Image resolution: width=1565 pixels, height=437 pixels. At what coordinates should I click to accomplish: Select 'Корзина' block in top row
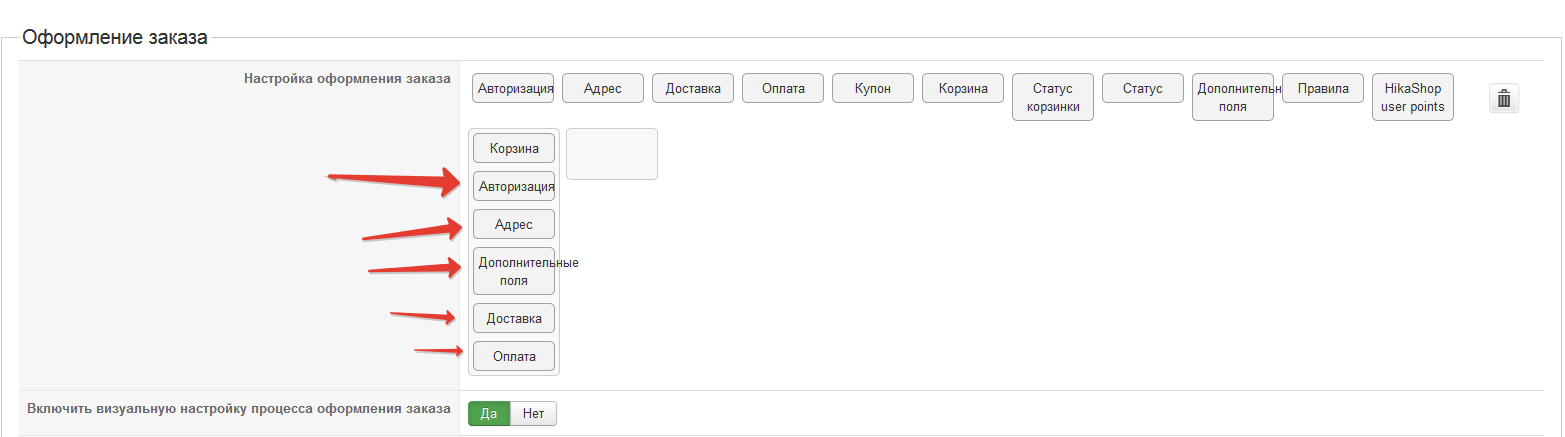point(963,88)
